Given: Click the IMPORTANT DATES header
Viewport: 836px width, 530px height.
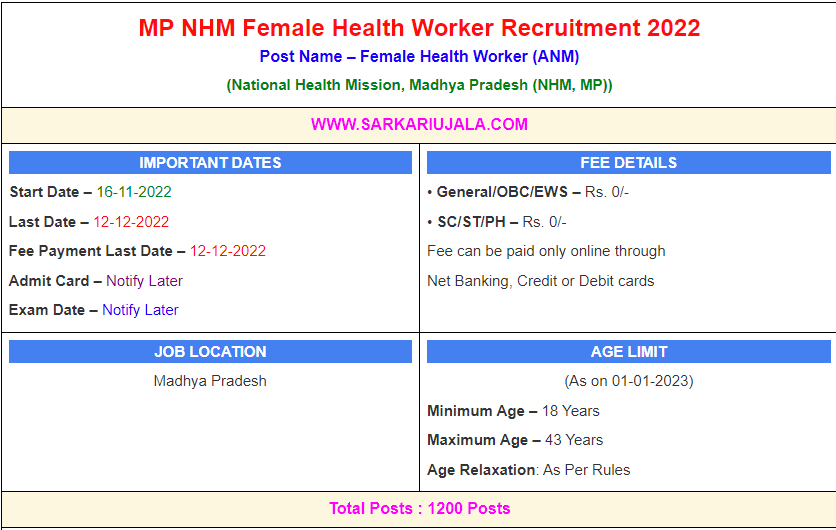Looking at the screenshot, I should point(210,163).
